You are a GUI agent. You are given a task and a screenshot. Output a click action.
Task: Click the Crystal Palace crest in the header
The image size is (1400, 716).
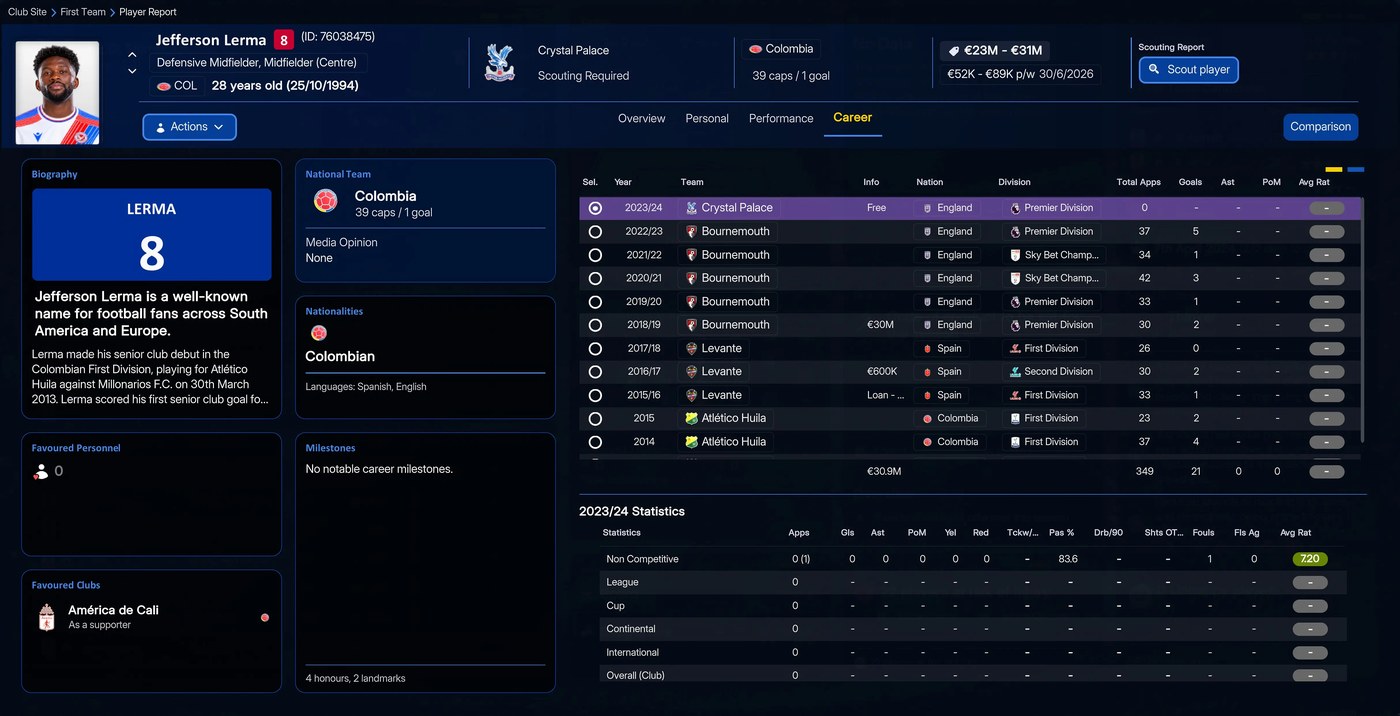click(499, 62)
